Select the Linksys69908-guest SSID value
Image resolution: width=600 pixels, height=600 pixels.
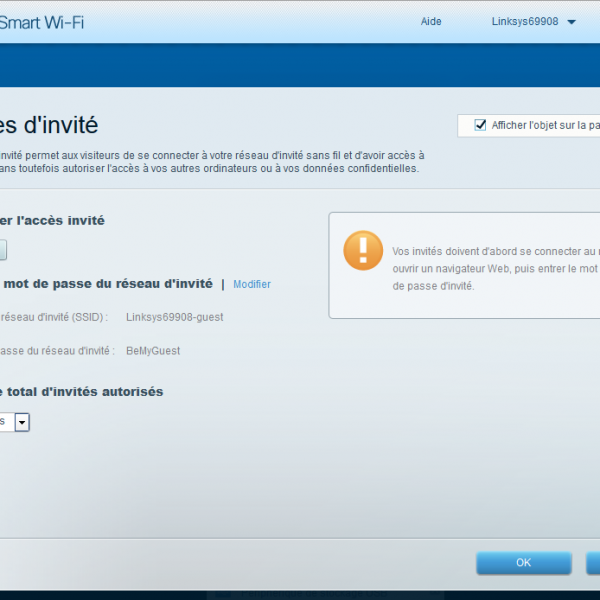click(175, 317)
